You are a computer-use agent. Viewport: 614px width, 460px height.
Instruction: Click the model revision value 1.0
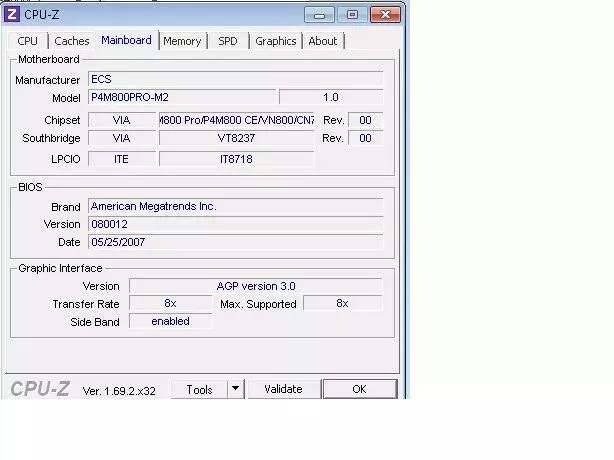pos(331,97)
